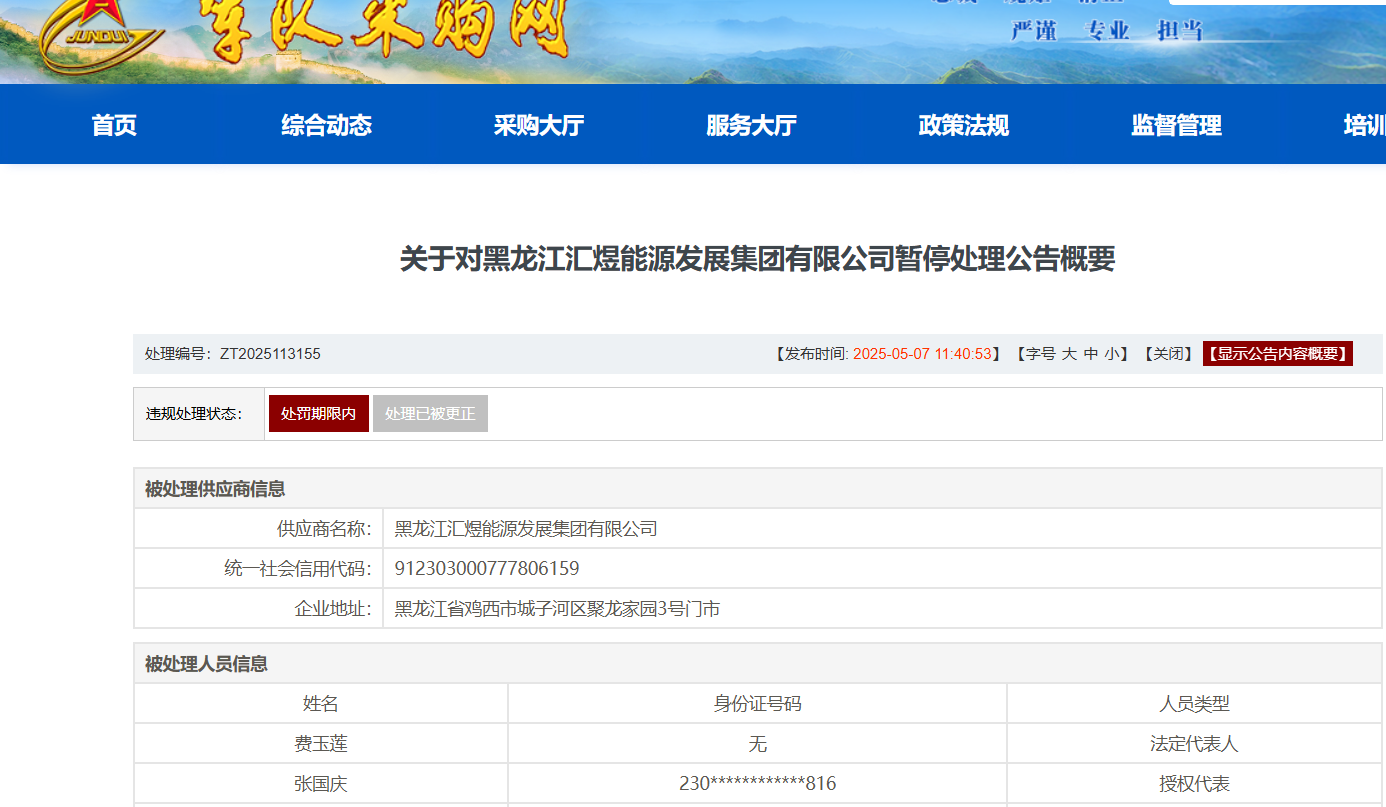Click the 被处理人员信息 section header
The image size is (1386, 807).
(758, 663)
